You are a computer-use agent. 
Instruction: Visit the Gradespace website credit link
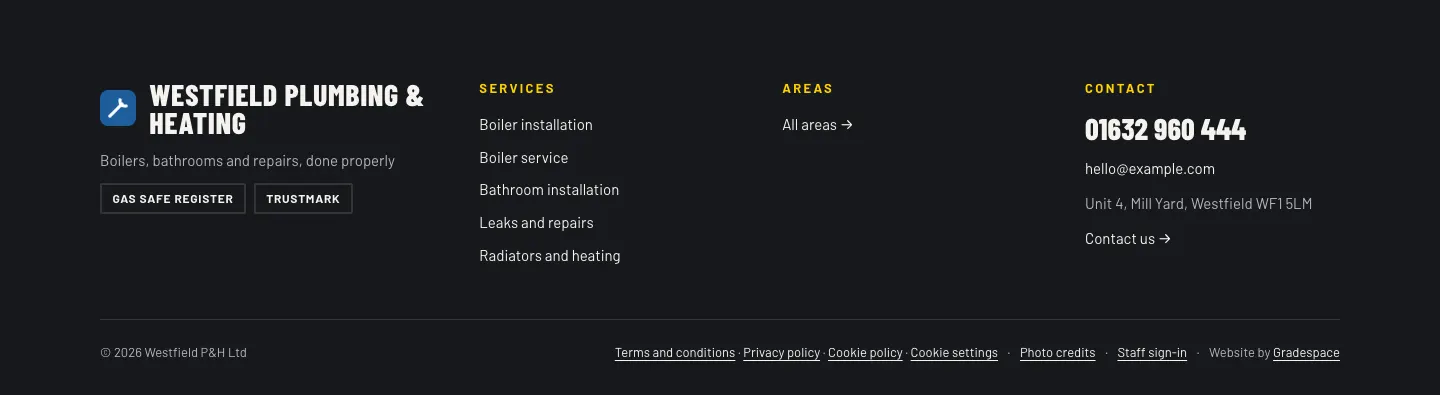point(1306,353)
